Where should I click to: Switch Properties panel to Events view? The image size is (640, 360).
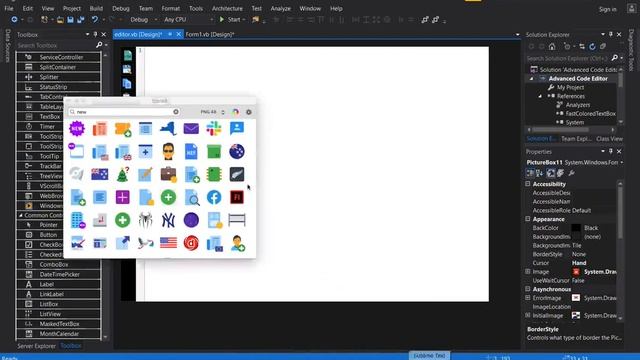[x=561, y=173]
